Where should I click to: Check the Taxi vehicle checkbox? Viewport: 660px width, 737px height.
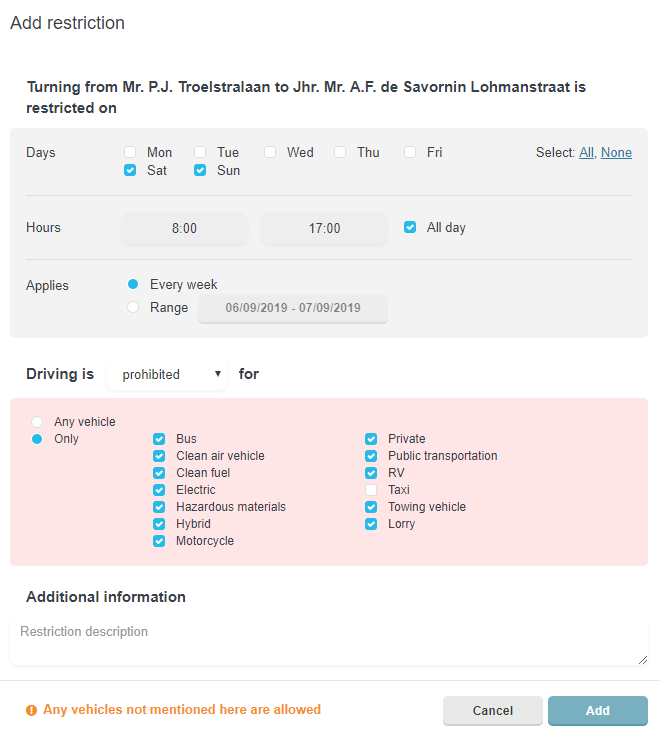point(371,490)
